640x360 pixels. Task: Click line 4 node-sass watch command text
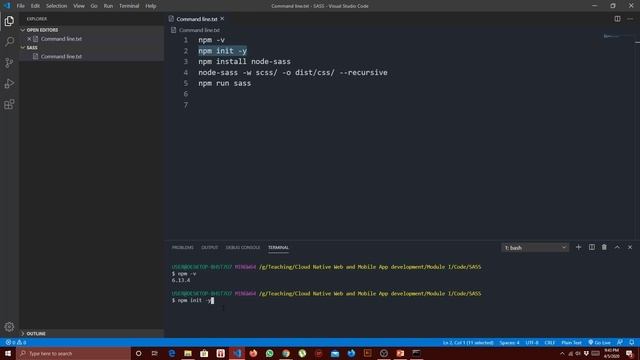tap(293, 72)
